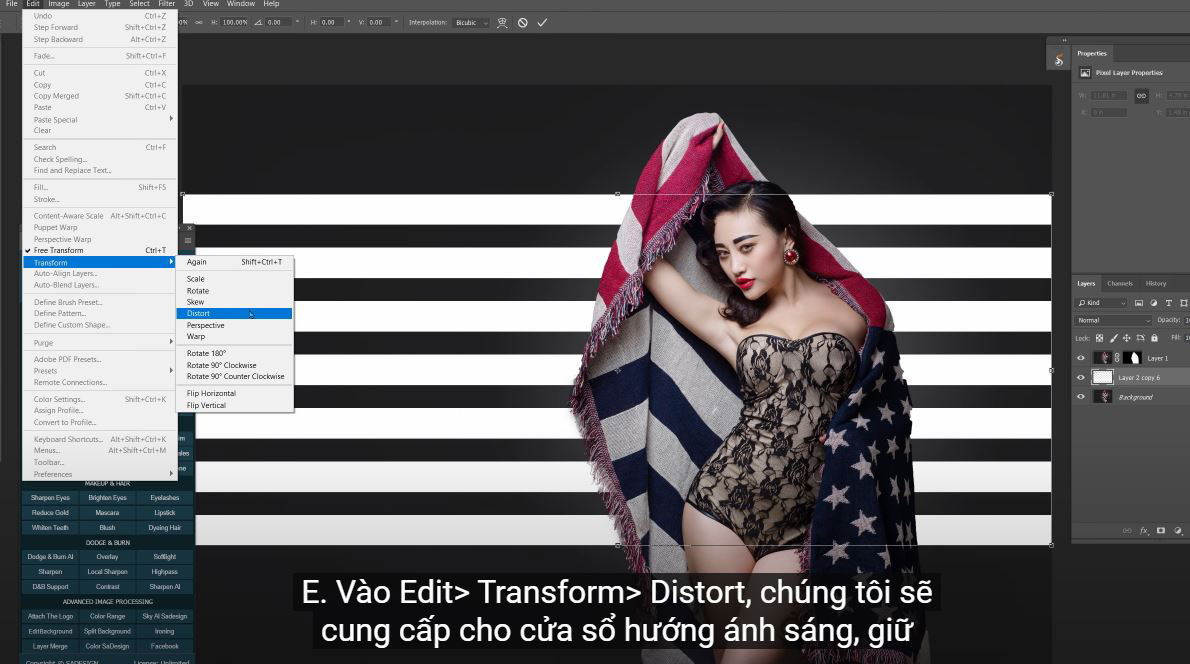The width and height of the screenshot is (1190, 664).
Task: Click the pixel layer icon in Properties
Action: click(1085, 73)
